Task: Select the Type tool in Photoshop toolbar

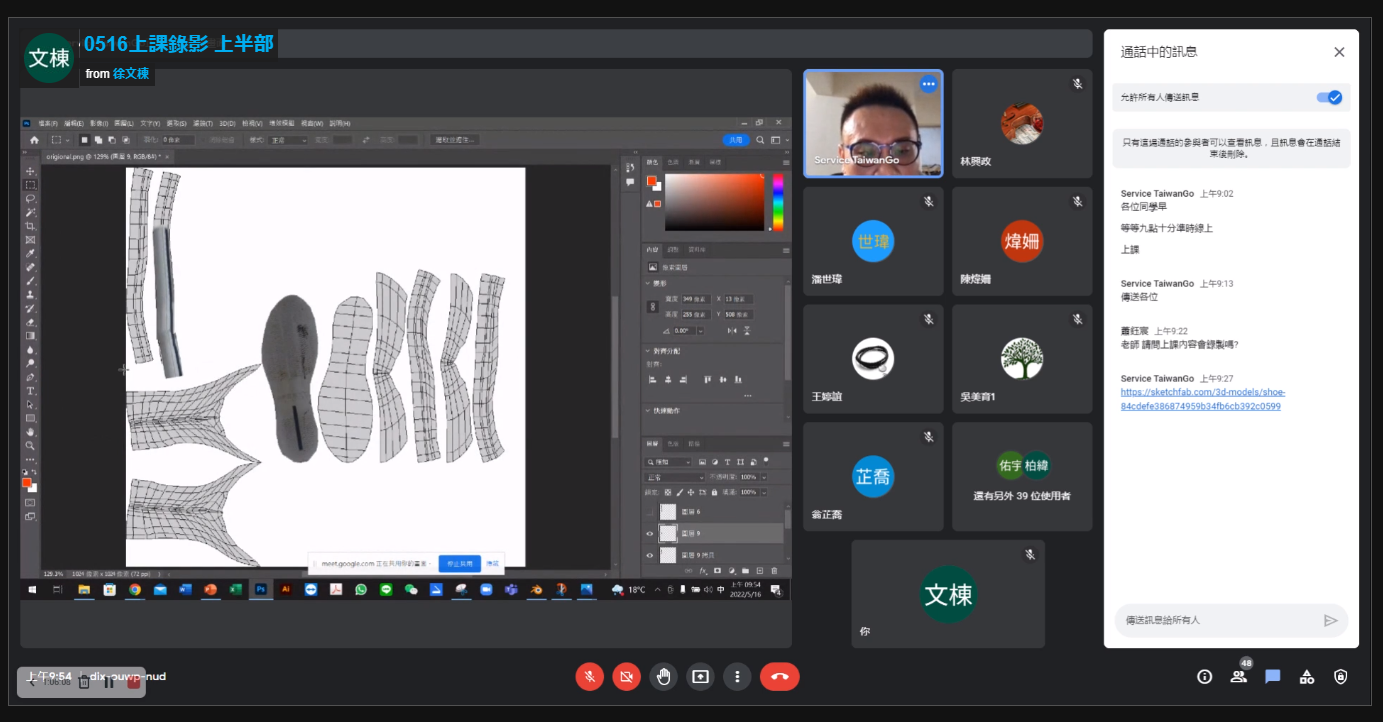Action: coord(31,391)
